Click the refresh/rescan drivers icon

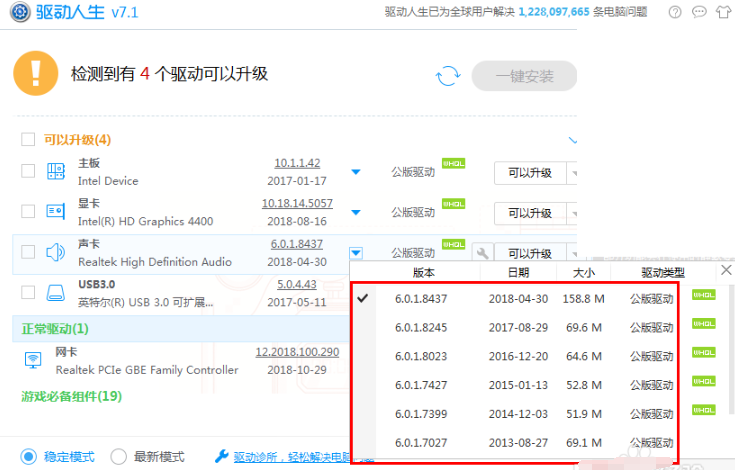[x=447, y=76]
